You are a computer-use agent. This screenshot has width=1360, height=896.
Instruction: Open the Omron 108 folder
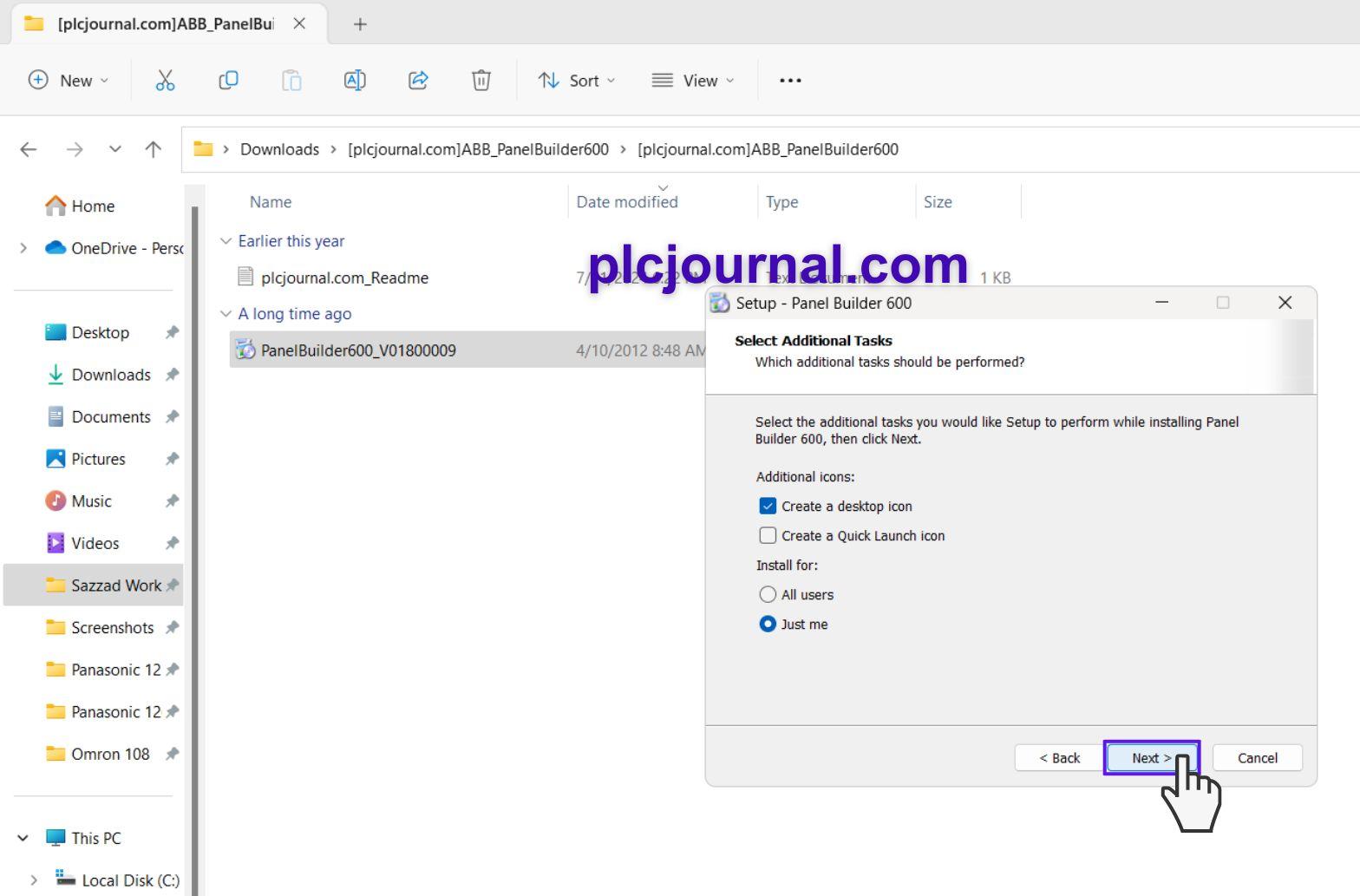point(110,754)
